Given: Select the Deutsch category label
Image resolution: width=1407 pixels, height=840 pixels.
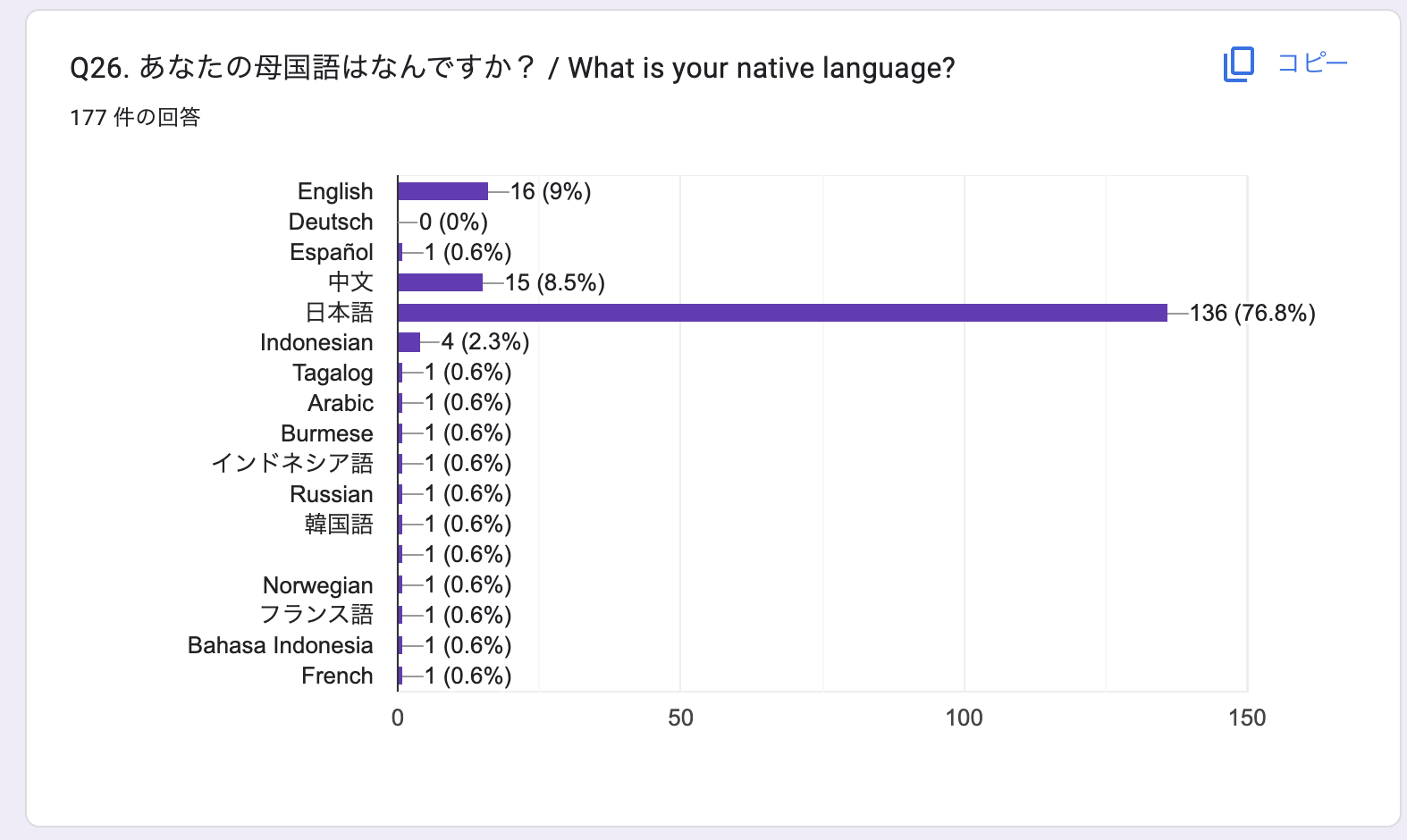Looking at the screenshot, I should coord(331,222).
